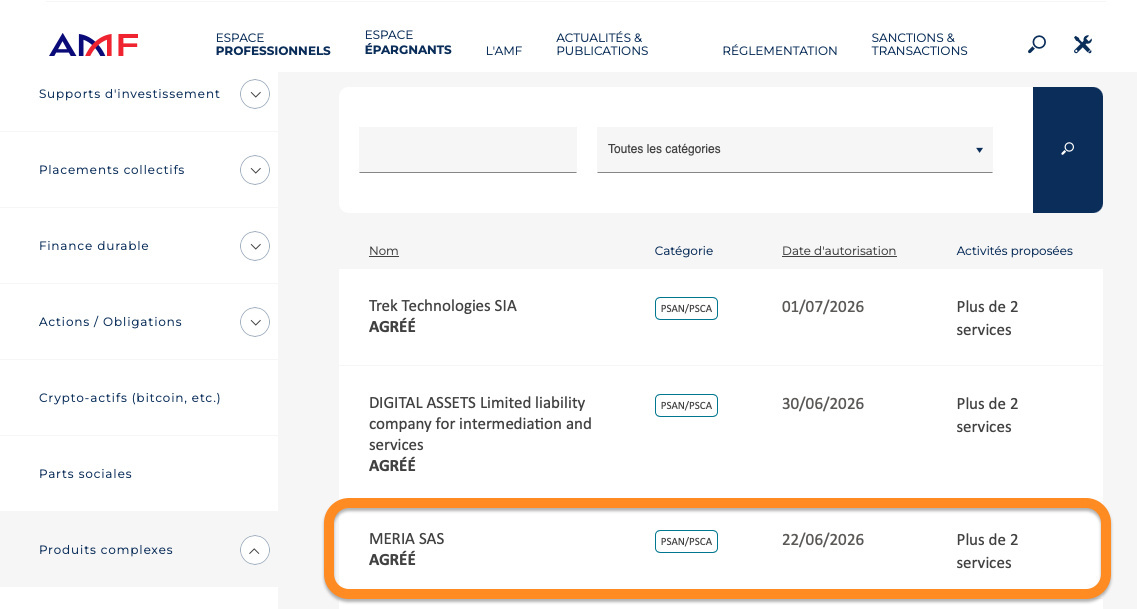Click Supports d'investissement sidebar label
Viewport: 1137px width, 609px height.
coord(129,94)
